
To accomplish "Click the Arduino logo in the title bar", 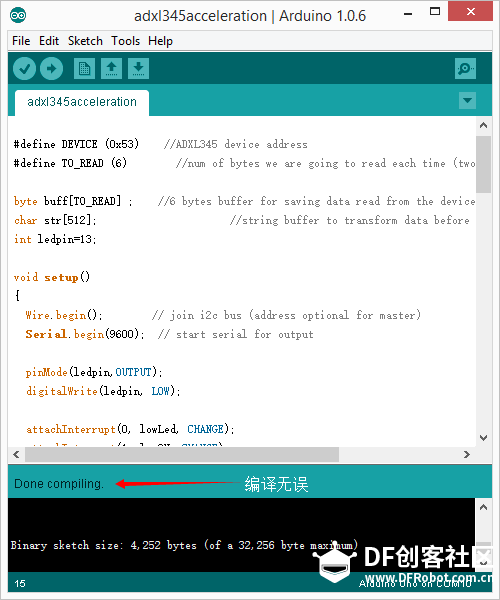I will (x=18, y=16).
